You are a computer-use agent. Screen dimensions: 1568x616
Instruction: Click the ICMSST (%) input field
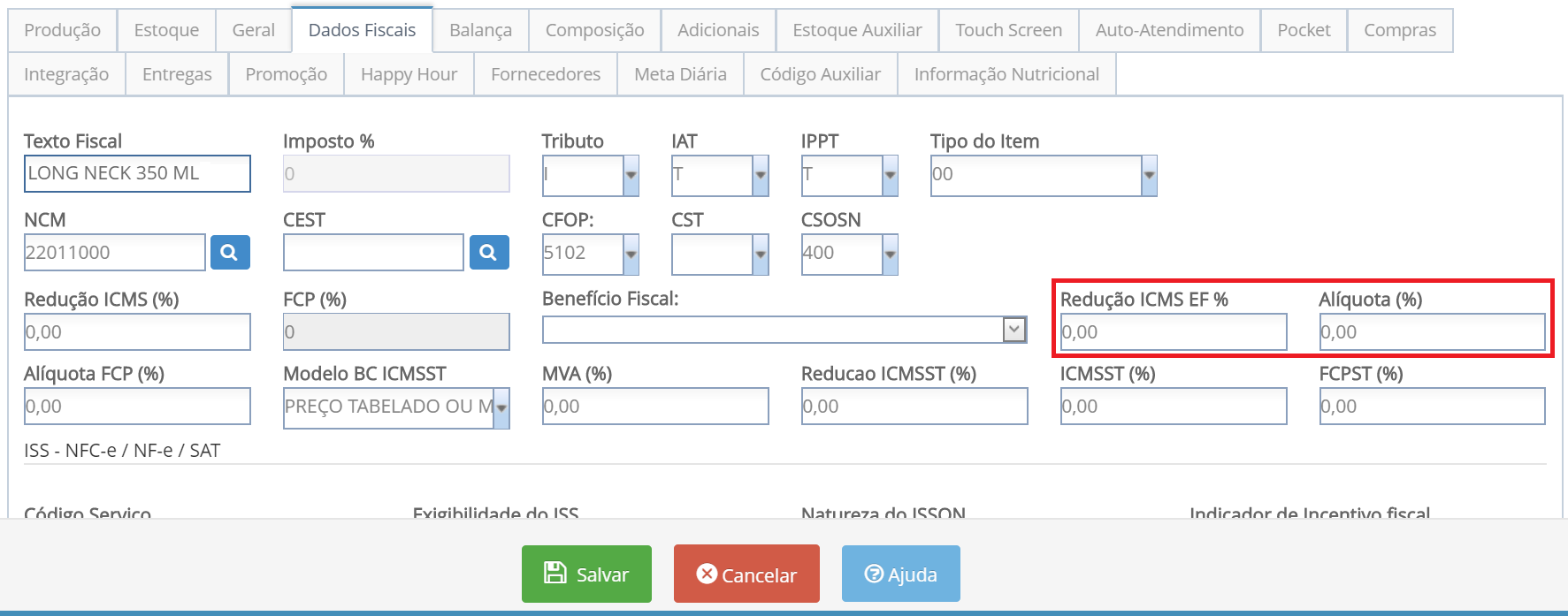[x=1174, y=407]
